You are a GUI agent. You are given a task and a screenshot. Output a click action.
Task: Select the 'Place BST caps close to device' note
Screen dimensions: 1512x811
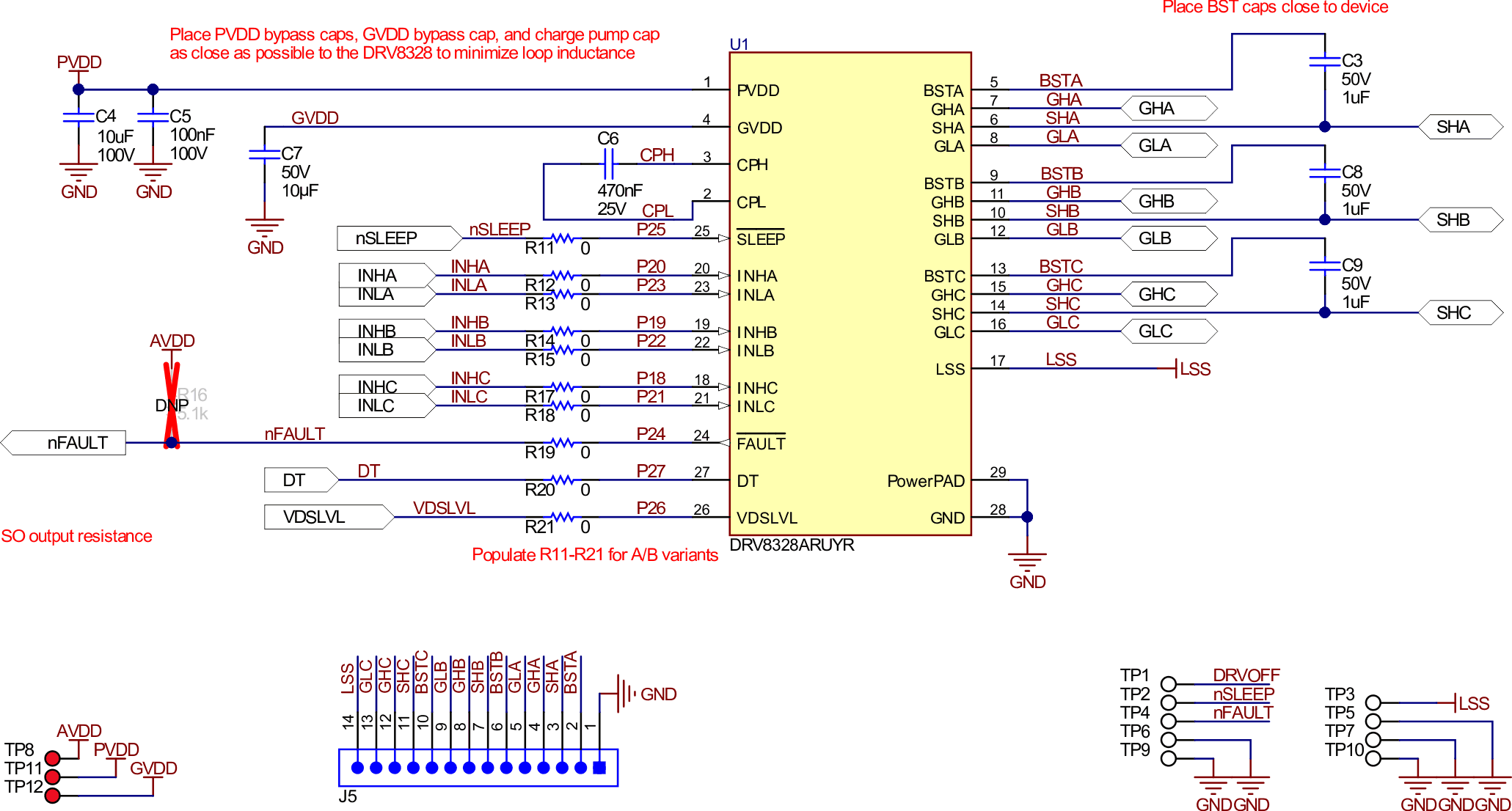(x=1275, y=7)
